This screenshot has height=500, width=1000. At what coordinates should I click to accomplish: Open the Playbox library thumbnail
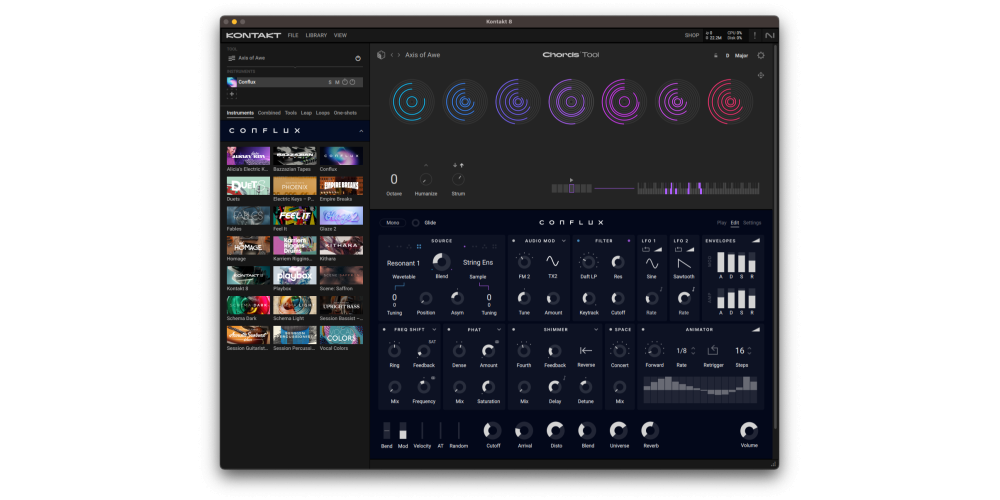point(295,276)
